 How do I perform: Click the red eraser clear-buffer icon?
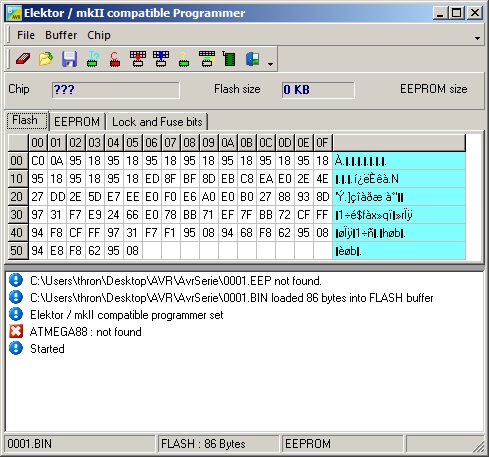pos(23,59)
